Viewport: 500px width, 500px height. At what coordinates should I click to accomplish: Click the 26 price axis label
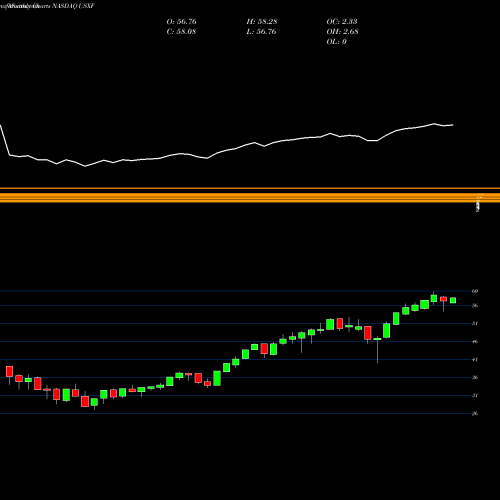click(x=475, y=413)
